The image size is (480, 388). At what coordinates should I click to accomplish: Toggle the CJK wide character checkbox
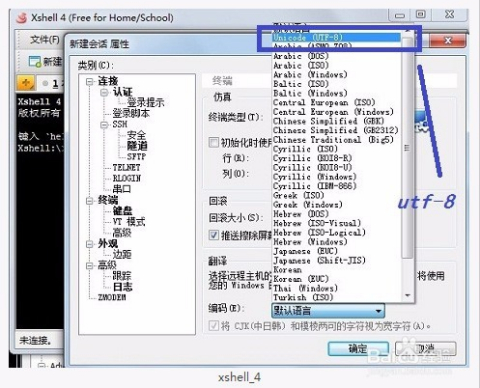(x=213, y=325)
